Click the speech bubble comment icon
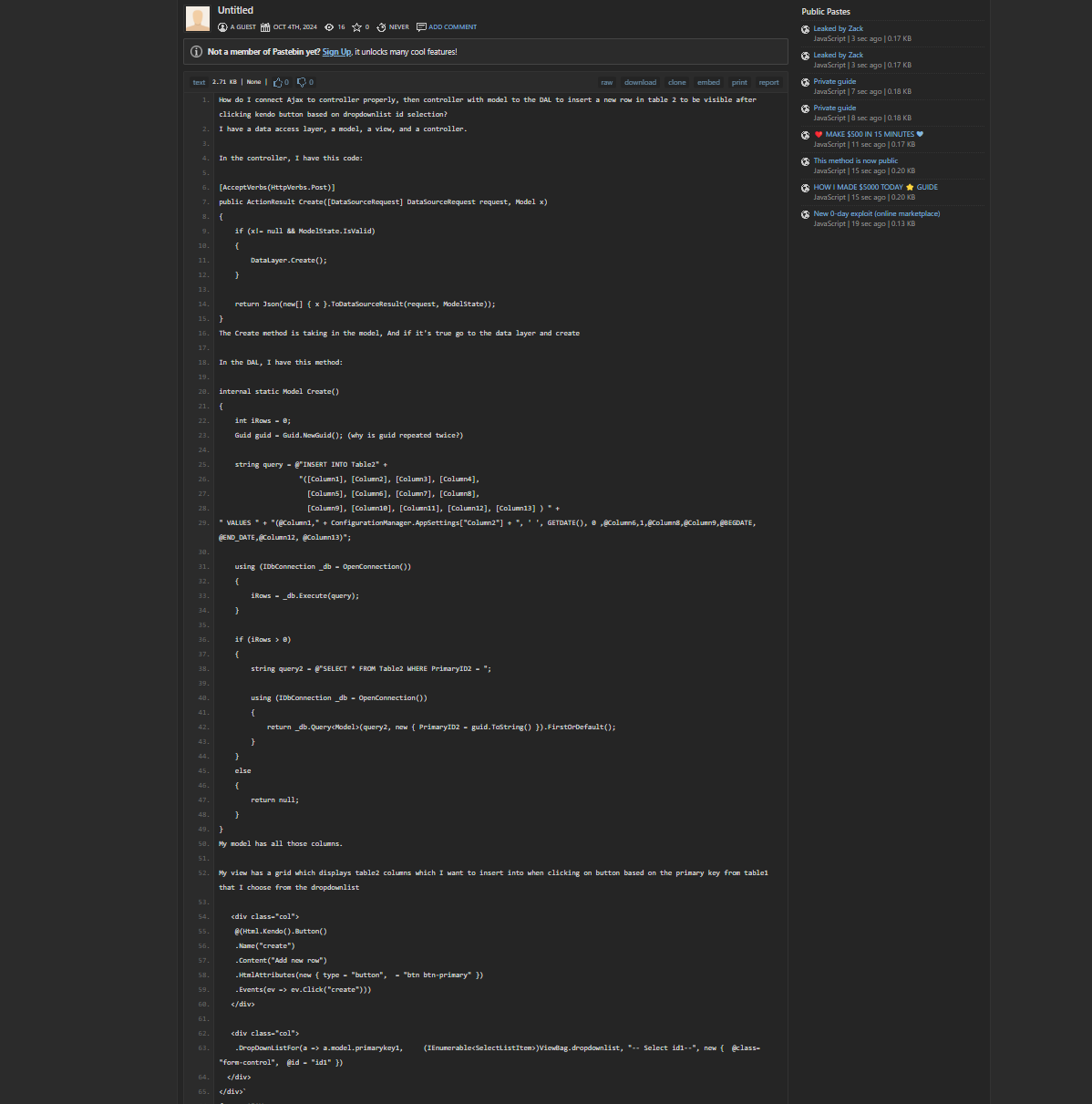The width and height of the screenshot is (1092, 1104). (421, 27)
